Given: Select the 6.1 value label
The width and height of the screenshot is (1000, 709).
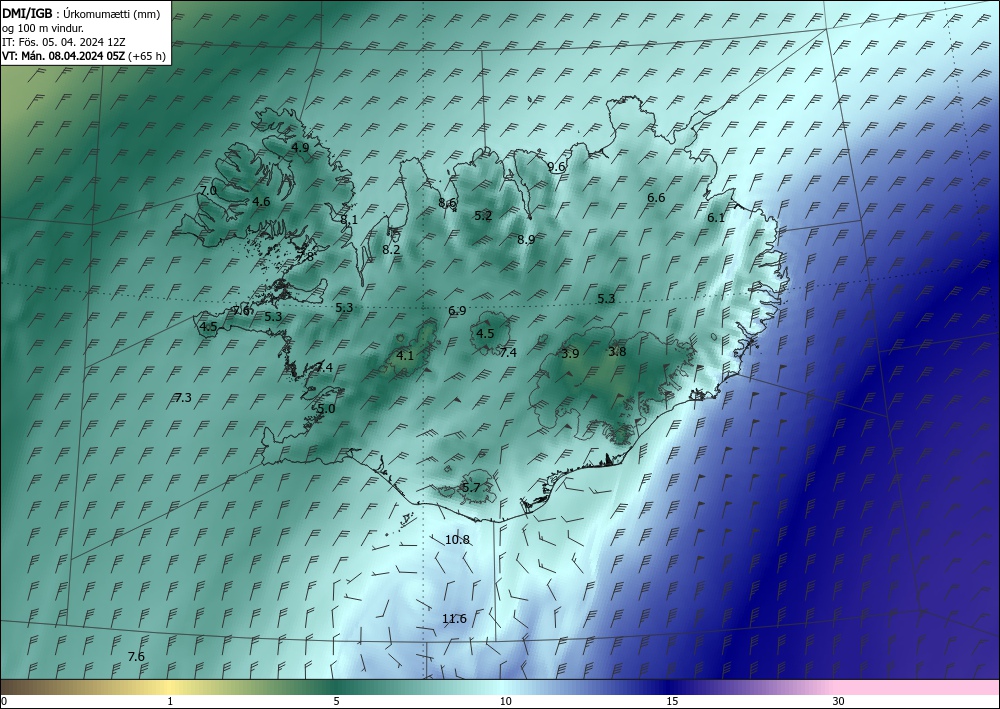Looking at the screenshot, I should (716, 217).
